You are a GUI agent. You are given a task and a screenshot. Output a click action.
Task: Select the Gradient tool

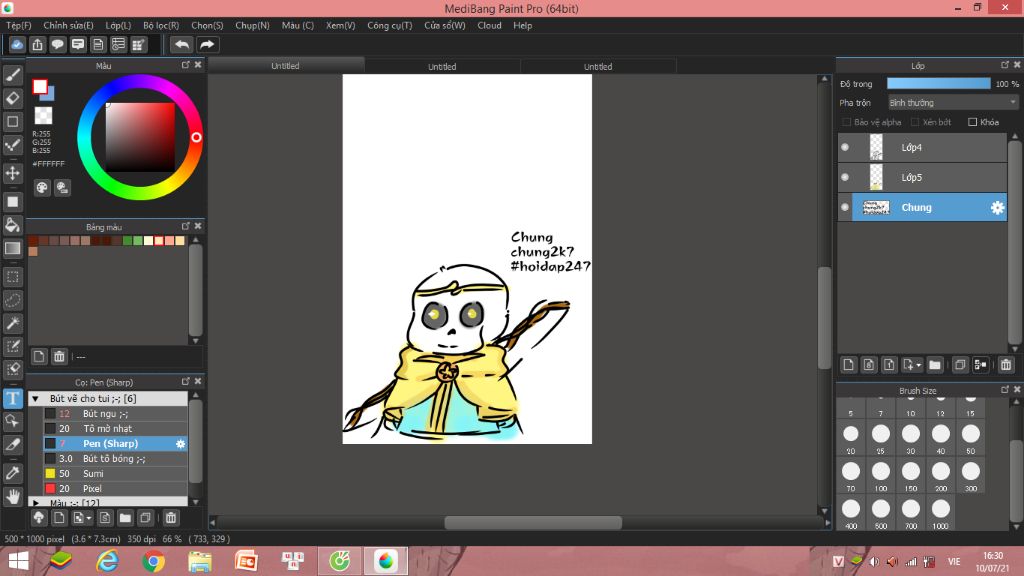(x=12, y=248)
